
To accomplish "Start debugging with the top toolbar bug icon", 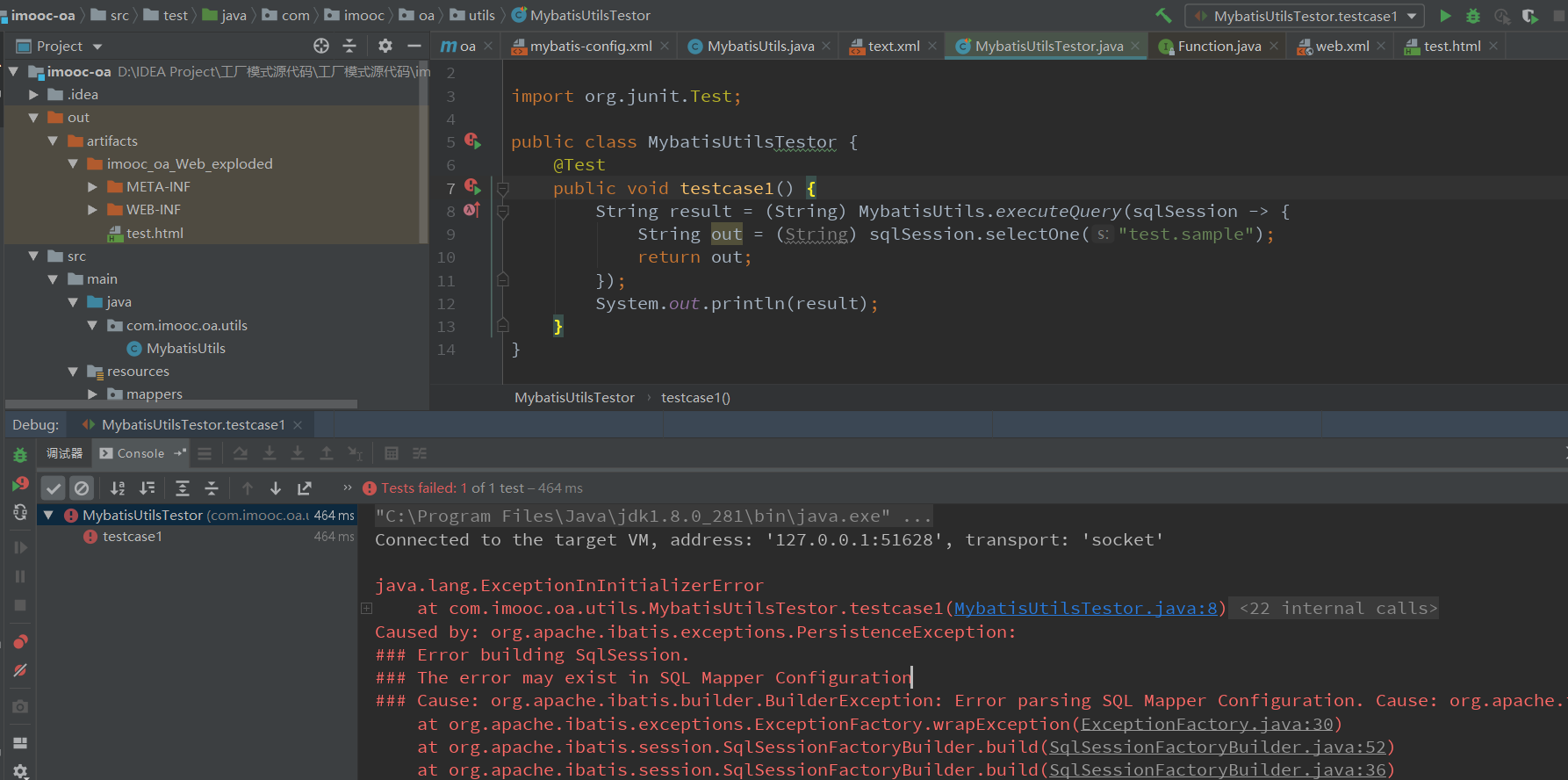I will pyautogui.click(x=1473, y=16).
